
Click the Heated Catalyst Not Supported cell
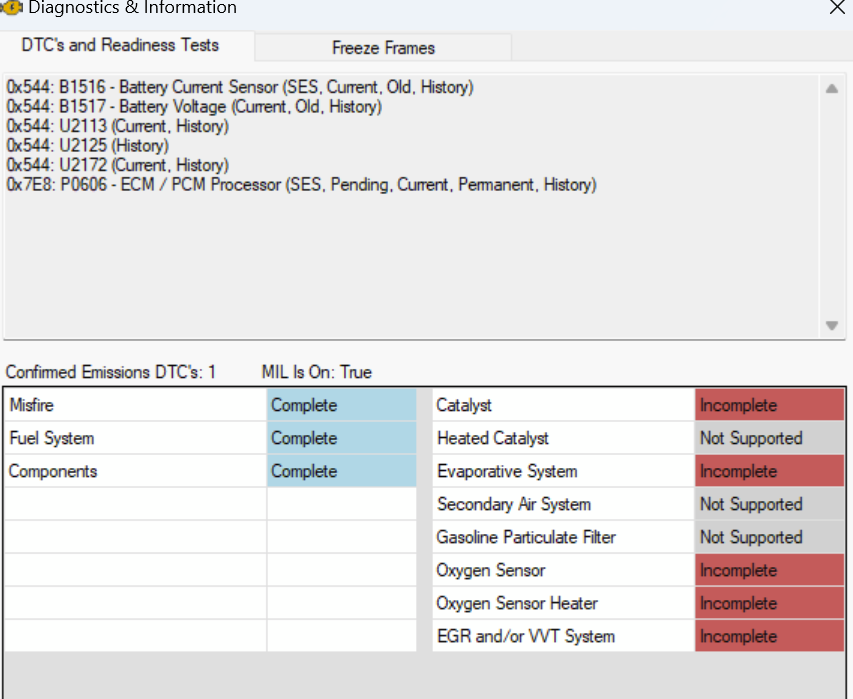click(x=769, y=438)
